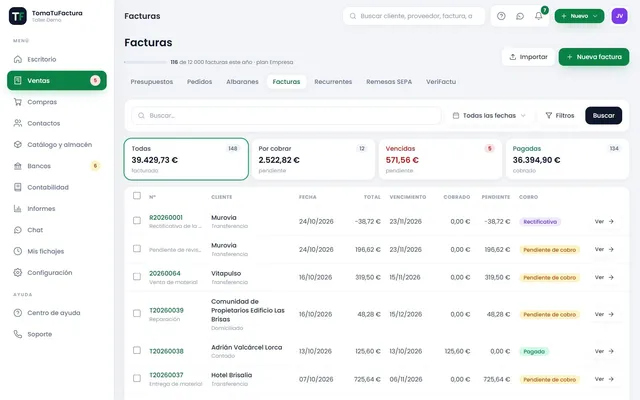Check the Pendiente de revisión row checkbox

point(137,249)
